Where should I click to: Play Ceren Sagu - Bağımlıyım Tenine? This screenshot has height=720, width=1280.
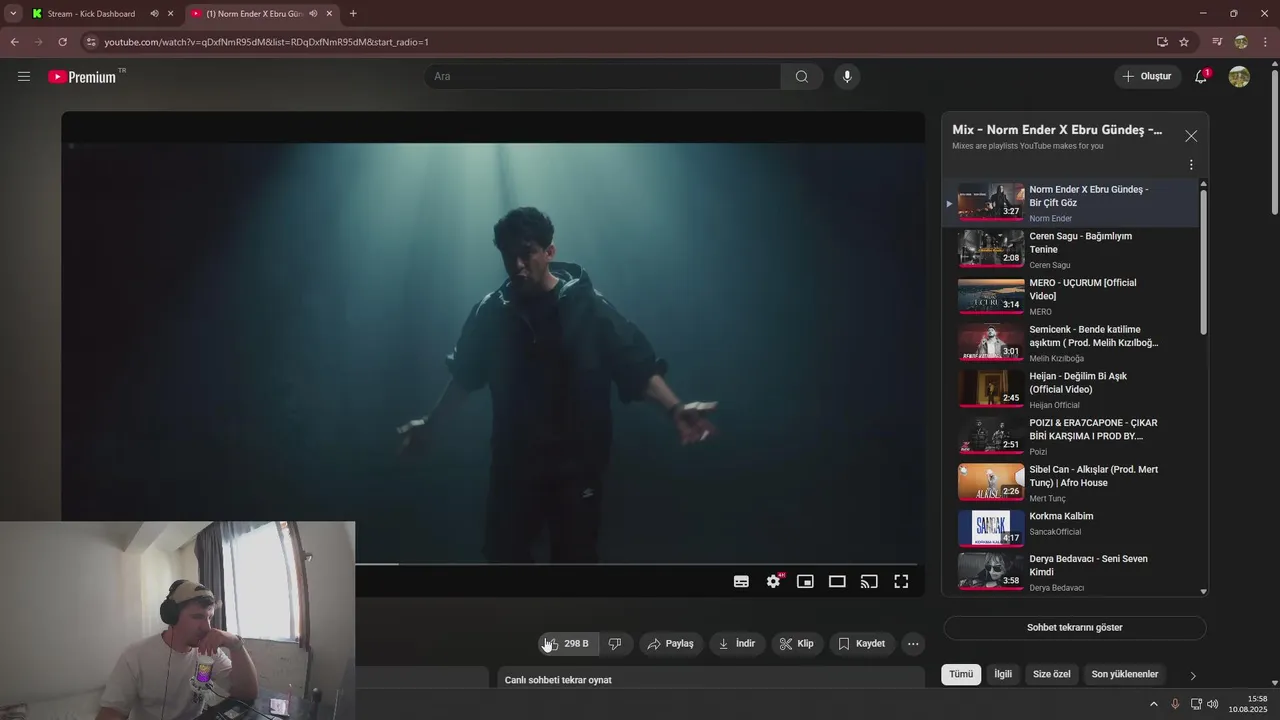coord(1070,250)
